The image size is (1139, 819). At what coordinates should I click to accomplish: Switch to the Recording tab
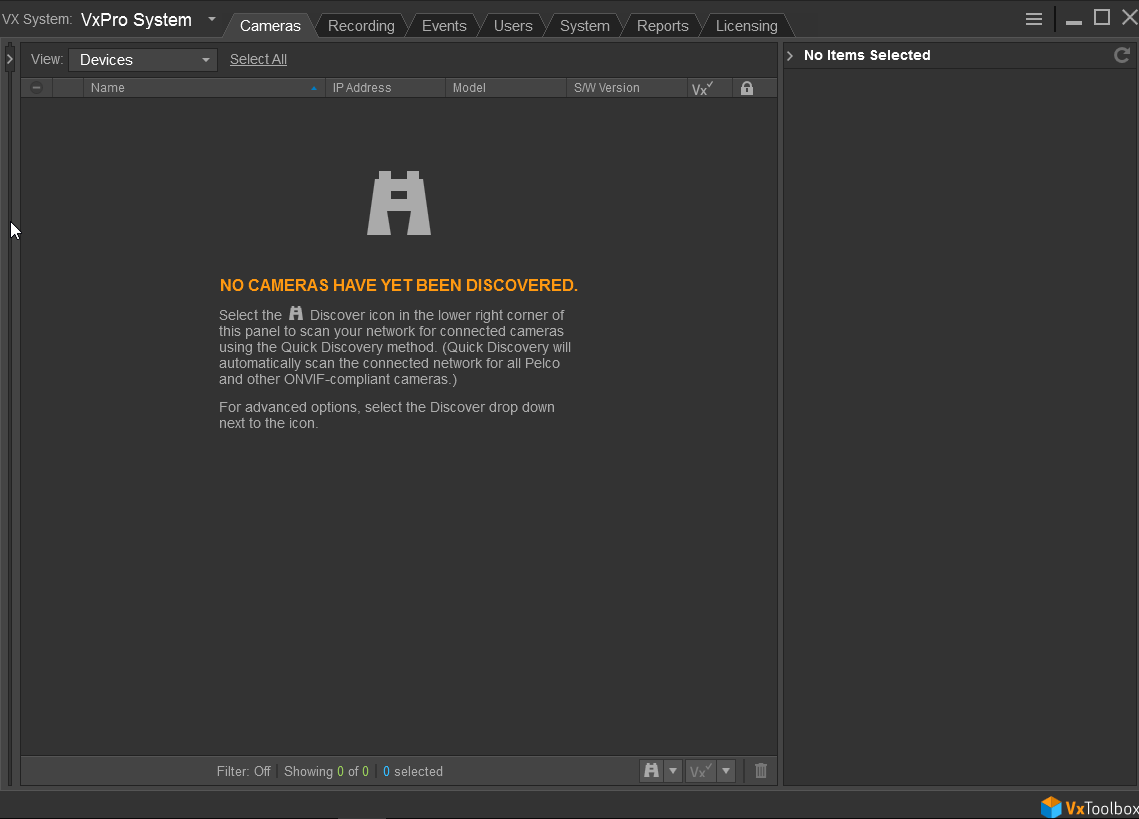[361, 26]
